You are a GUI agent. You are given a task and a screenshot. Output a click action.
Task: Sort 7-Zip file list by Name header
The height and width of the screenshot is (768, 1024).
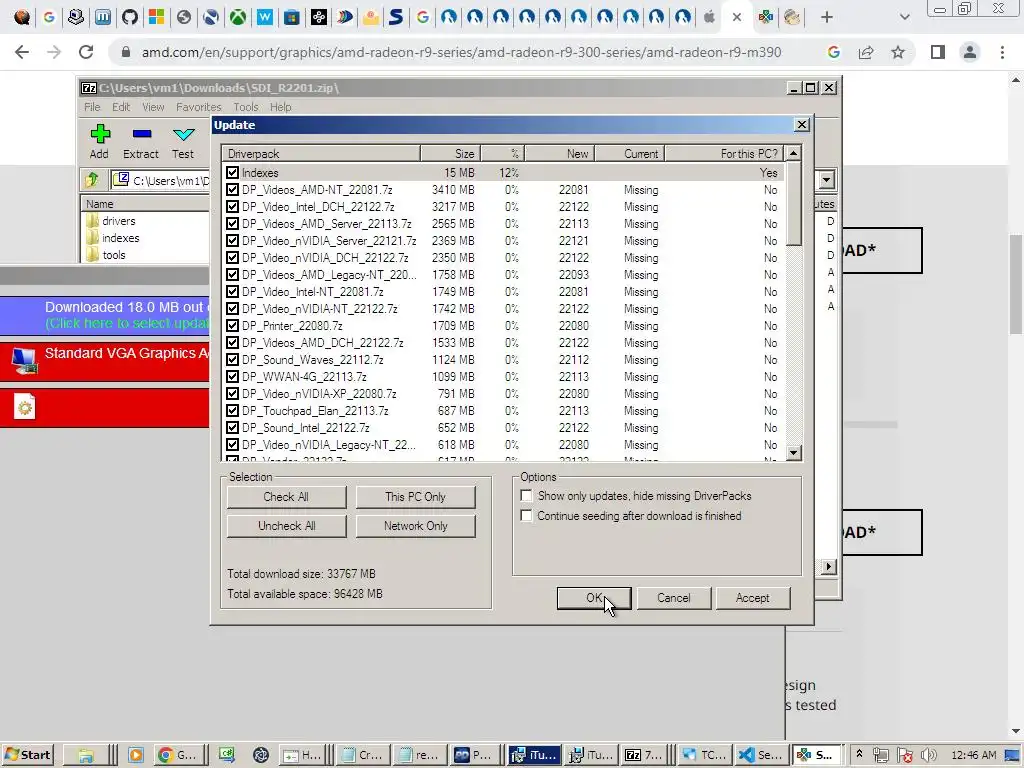pyautogui.click(x=145, y=204)
